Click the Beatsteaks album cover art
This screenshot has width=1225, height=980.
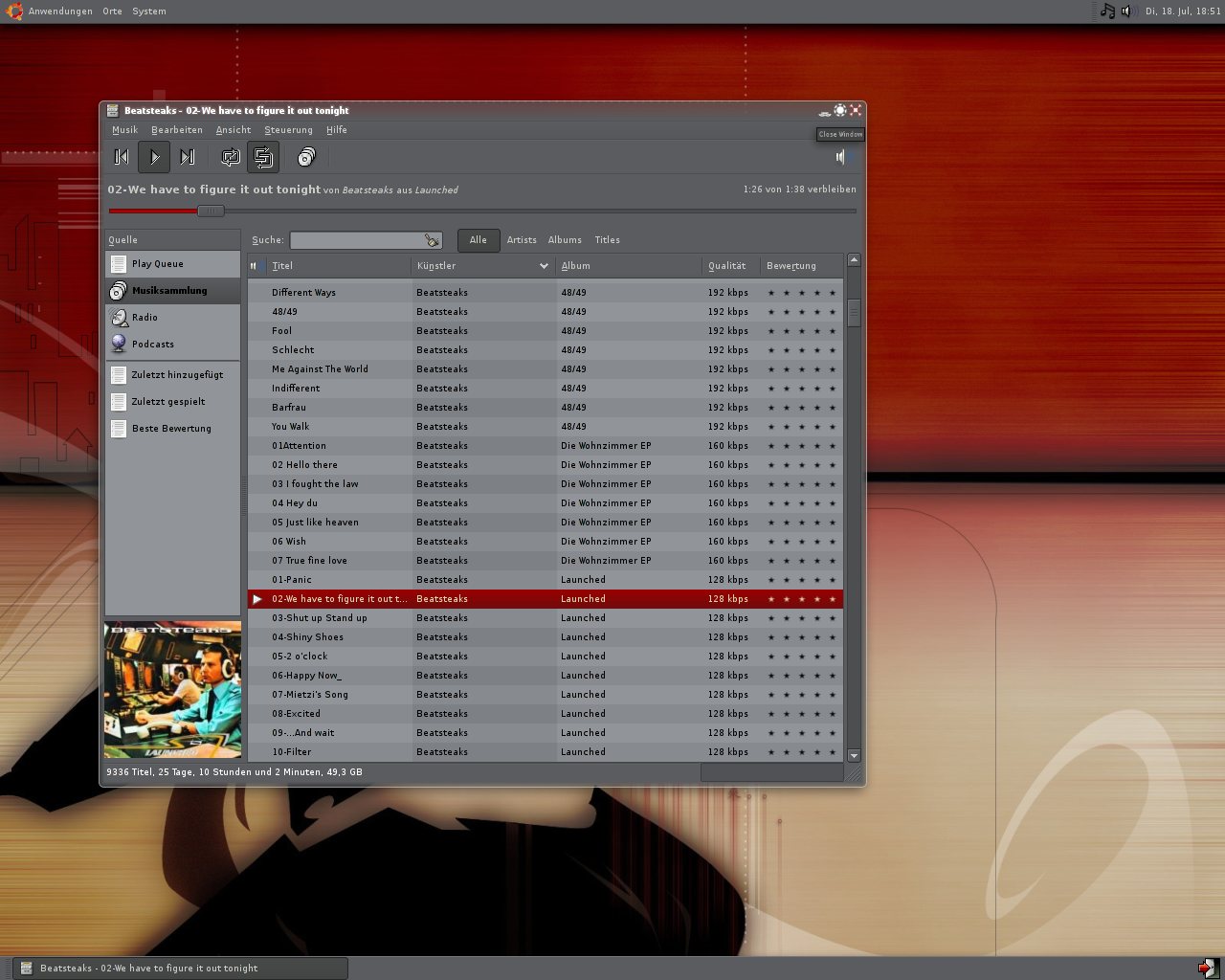click(172, 690)
